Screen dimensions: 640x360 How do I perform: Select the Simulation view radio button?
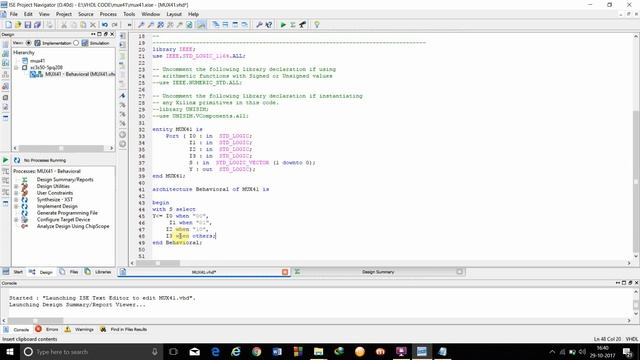[76, 43]
